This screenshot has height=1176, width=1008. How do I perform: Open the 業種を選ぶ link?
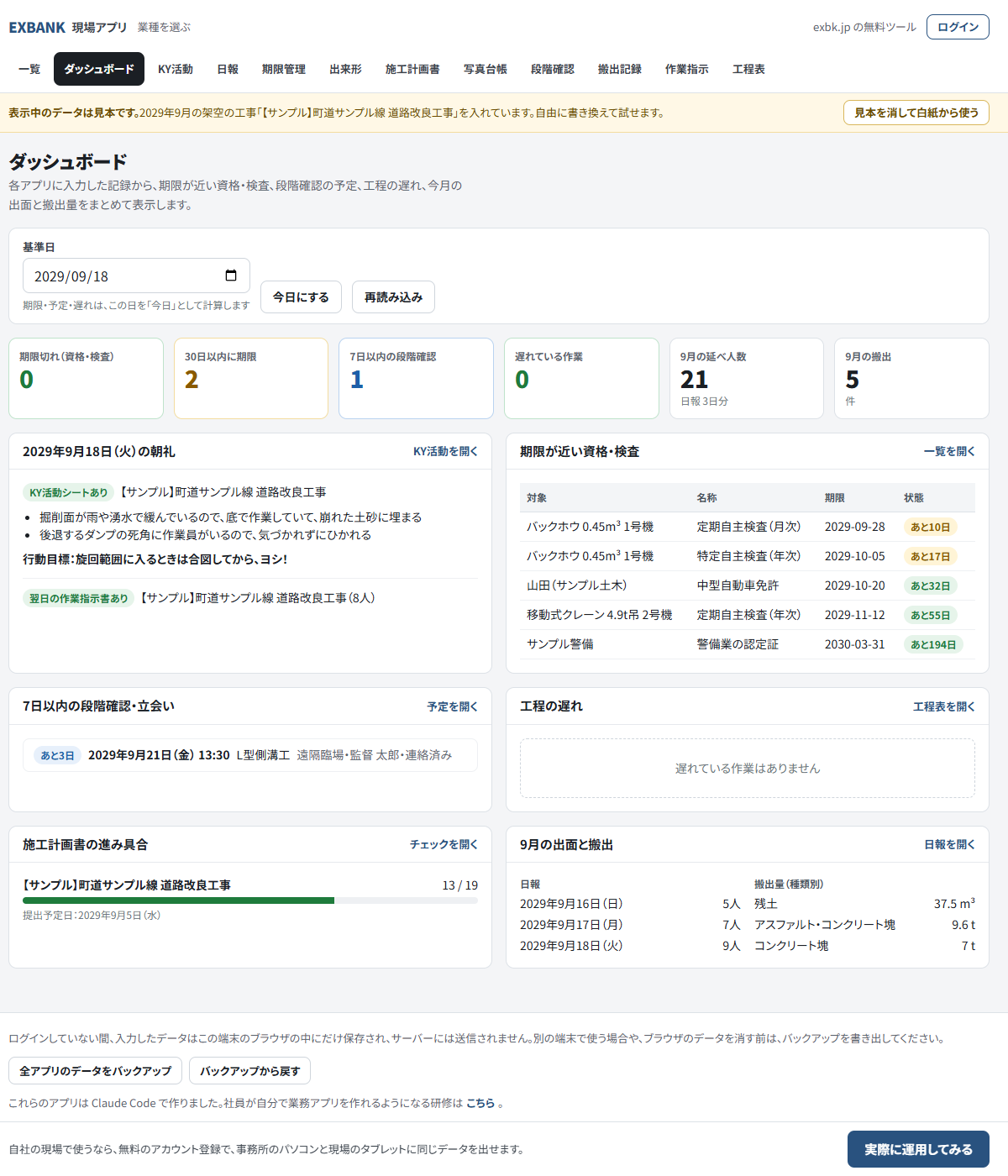coord(164,28)
